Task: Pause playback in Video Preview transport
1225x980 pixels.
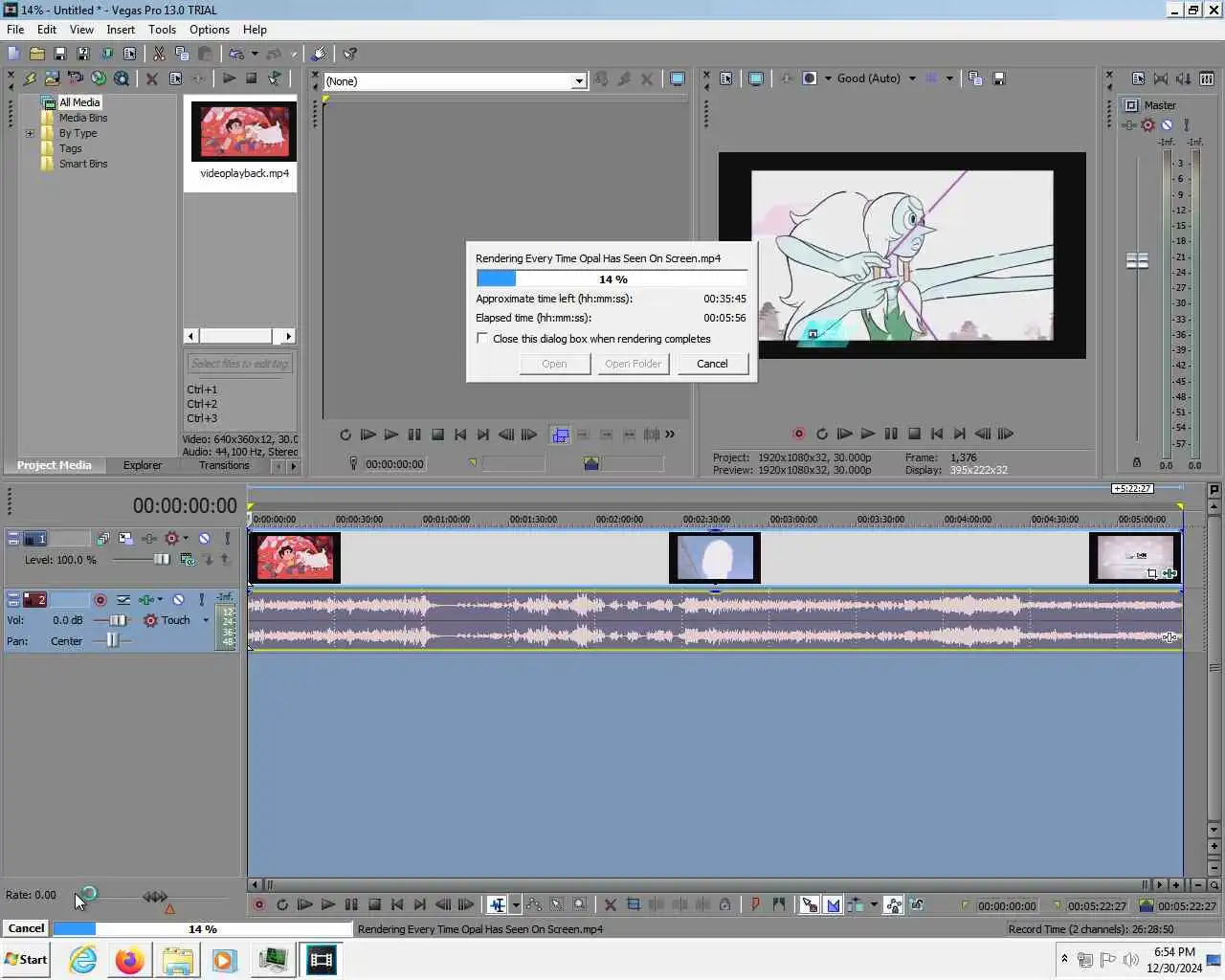Action: pyautogui.click(x=890, y=434)
